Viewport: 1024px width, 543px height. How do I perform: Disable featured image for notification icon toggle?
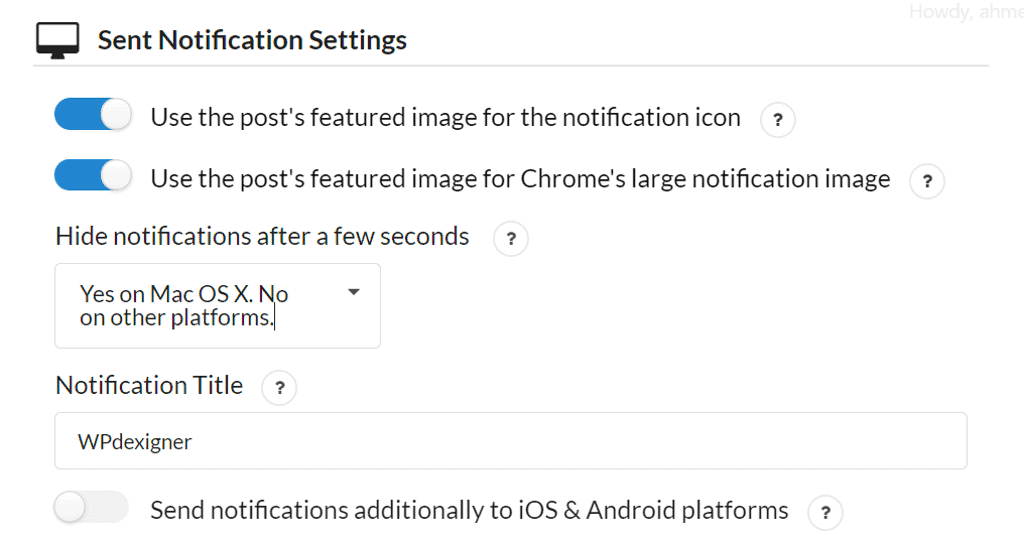(93, 116)
